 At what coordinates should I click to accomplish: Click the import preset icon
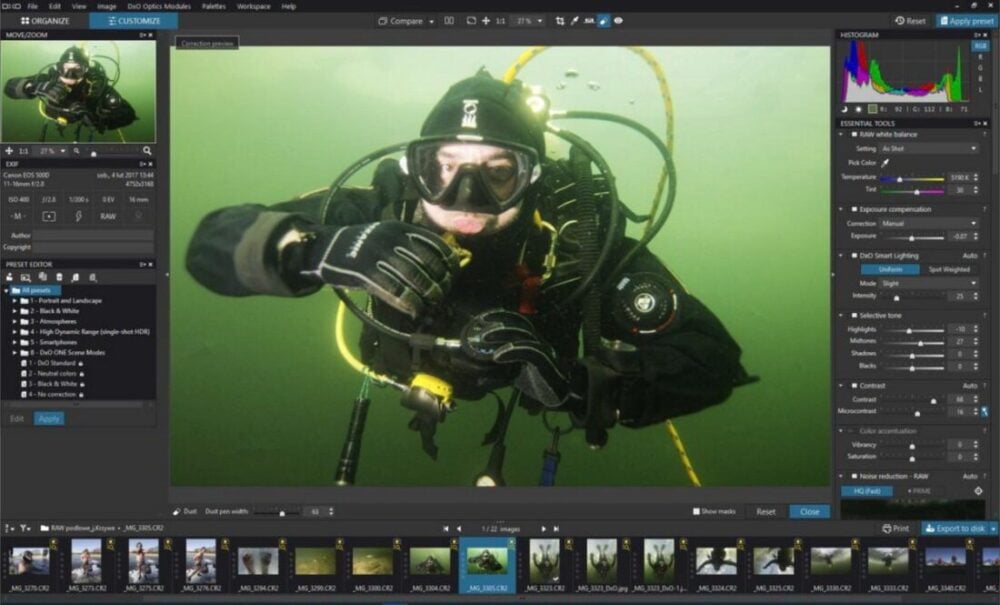click(75, 277)
